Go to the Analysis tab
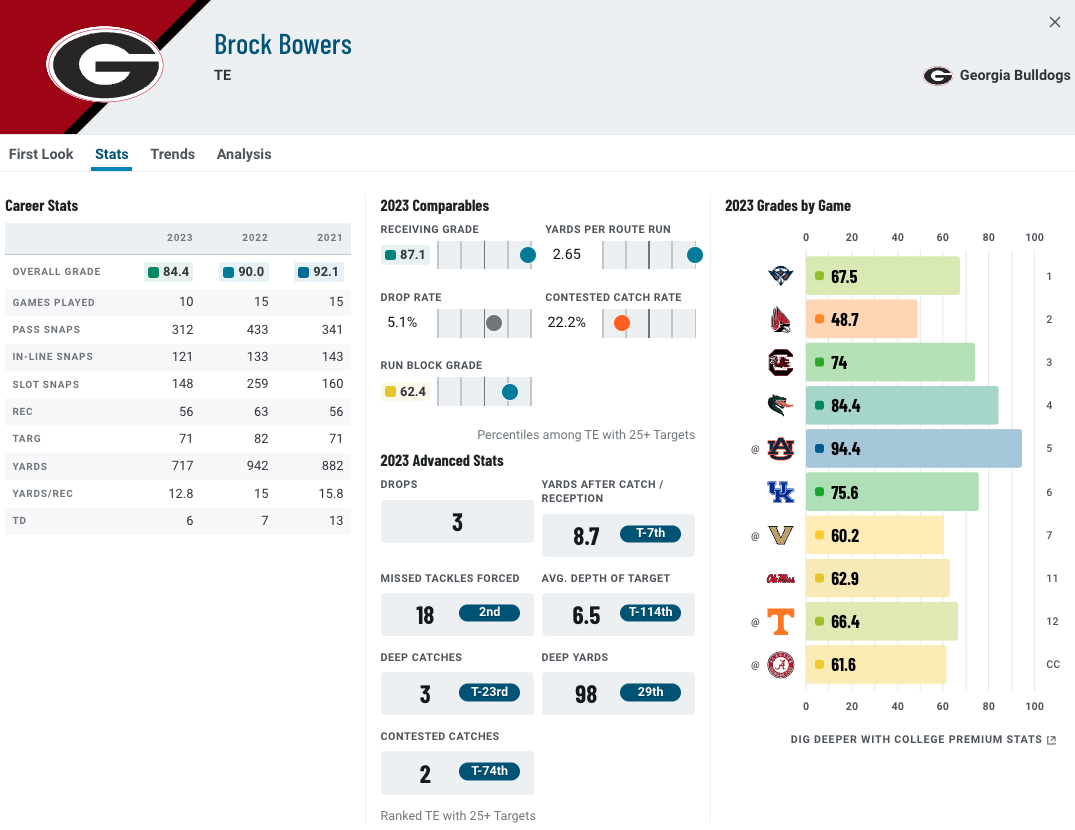This screenshot has height=830, width=1075. coord(244,154)
